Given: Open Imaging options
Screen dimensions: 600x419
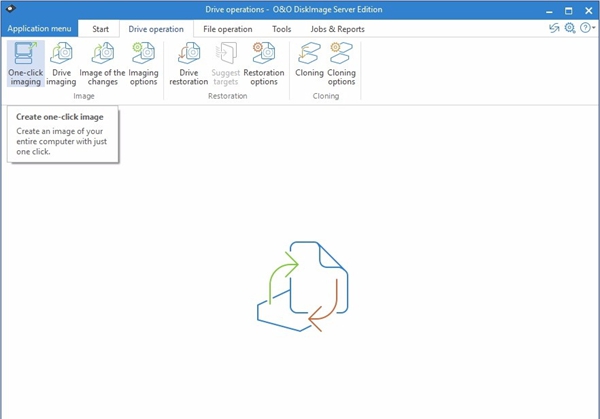Looking at the screenshot, I should (143, 64).
